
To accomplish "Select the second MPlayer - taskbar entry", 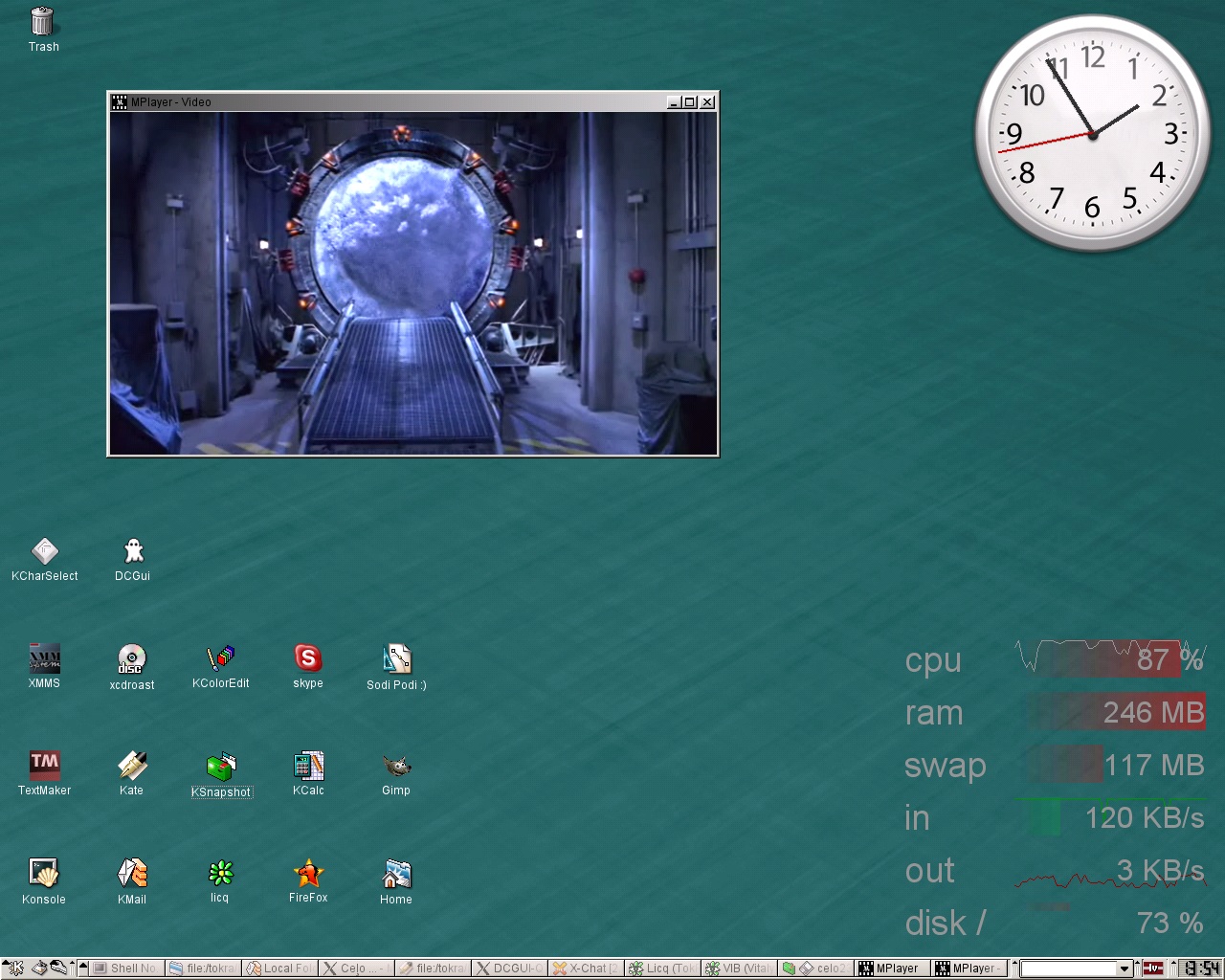I will click(x=969, y=969).
